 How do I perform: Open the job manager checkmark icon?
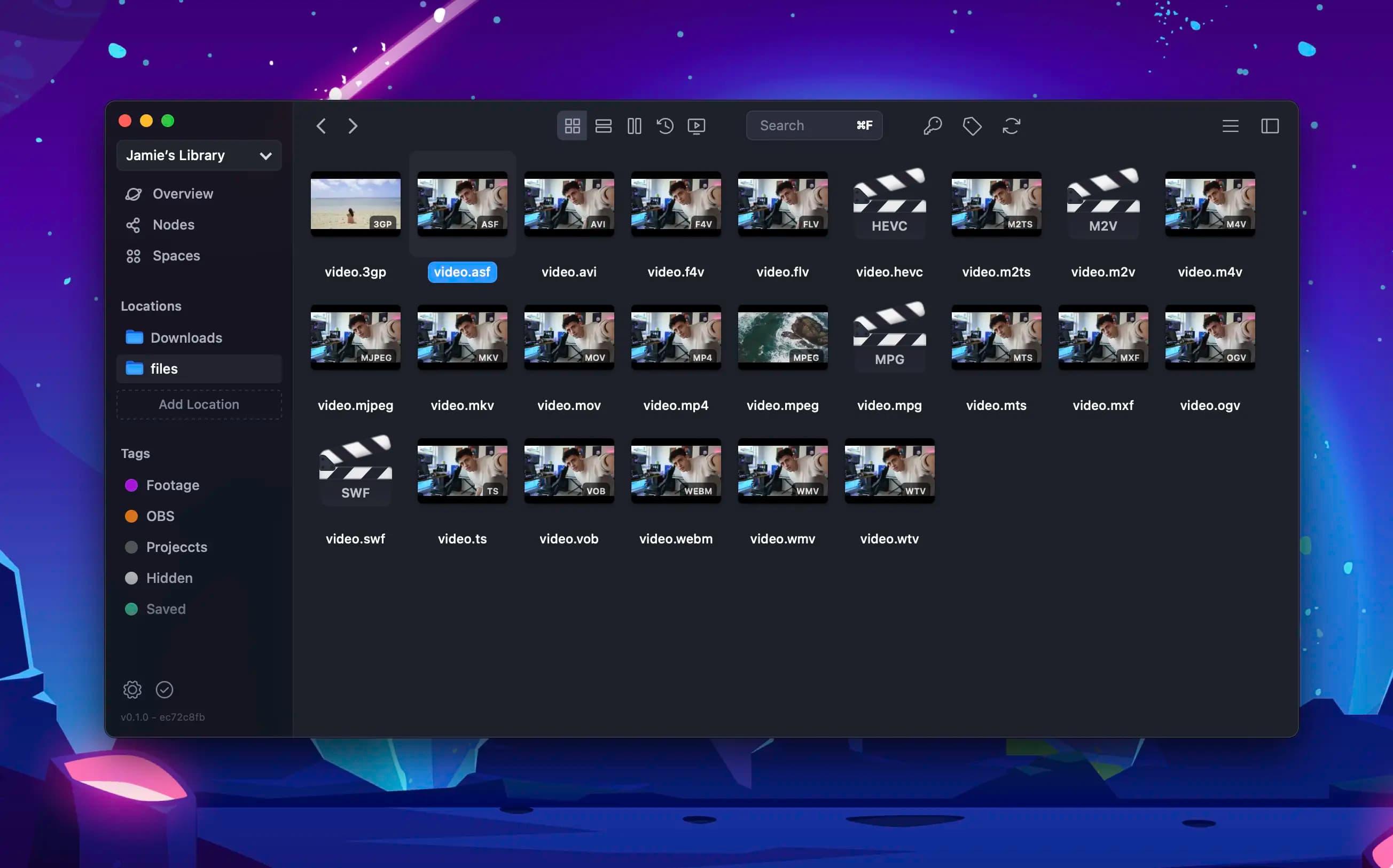165,690
